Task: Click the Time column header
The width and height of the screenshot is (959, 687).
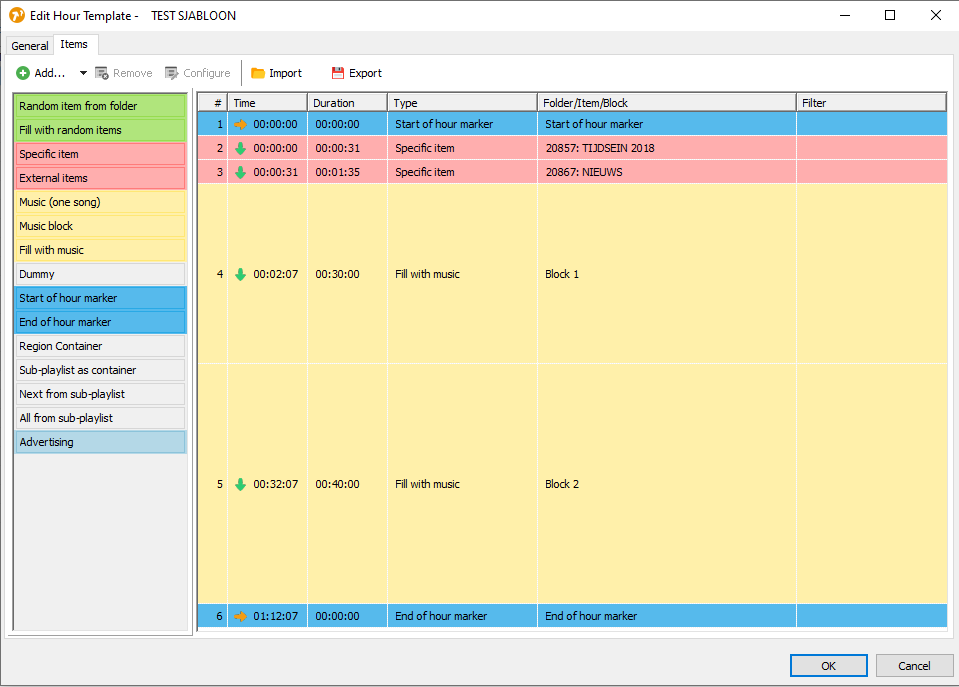Action: coord(267,103)
